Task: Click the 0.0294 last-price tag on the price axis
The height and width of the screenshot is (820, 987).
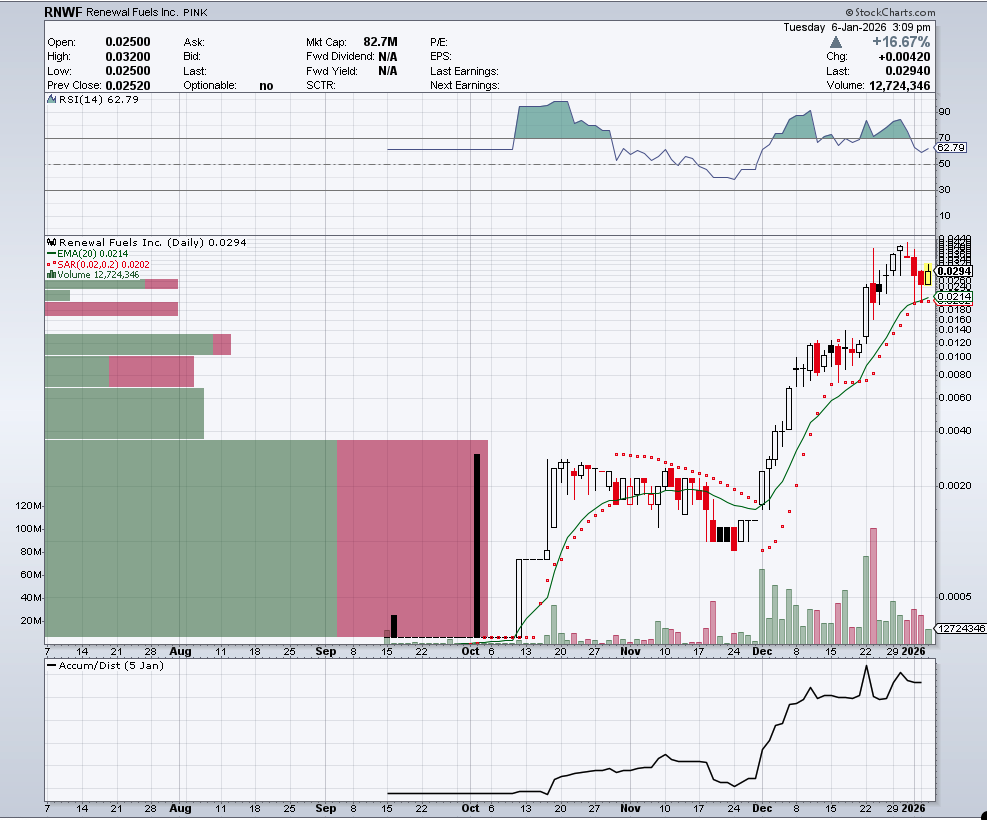Action: (x=954, y=271)
